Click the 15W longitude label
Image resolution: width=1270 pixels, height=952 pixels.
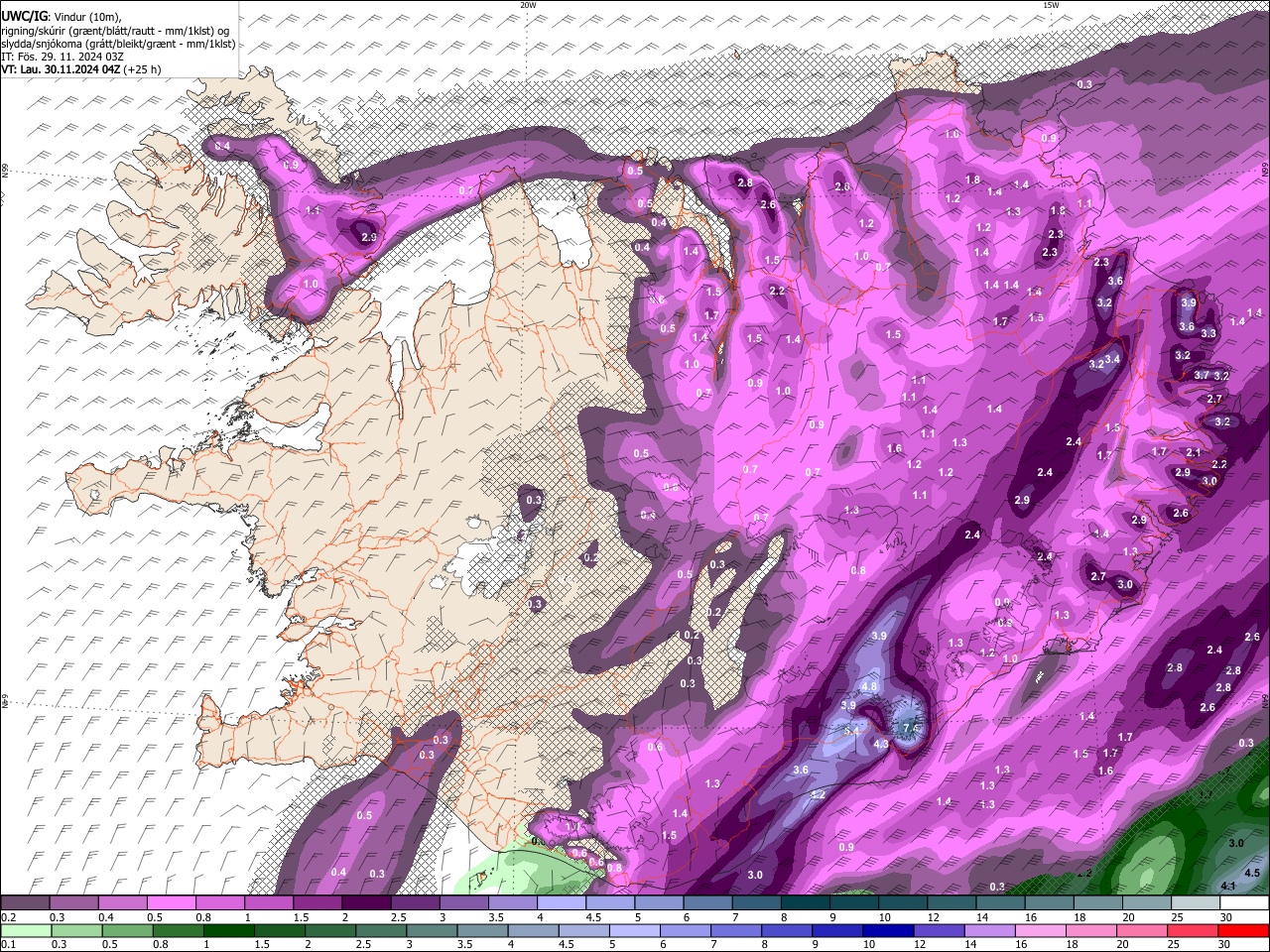click(x=1051, y=5)
